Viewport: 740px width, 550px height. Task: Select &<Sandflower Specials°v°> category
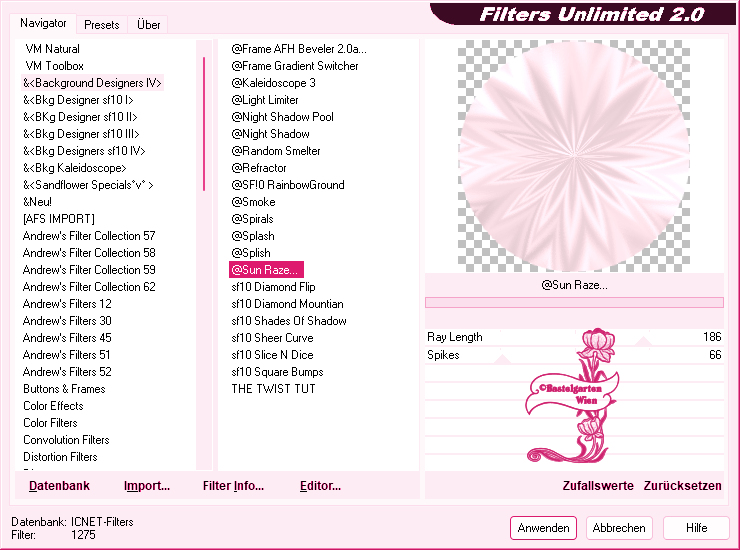(88, 185)
